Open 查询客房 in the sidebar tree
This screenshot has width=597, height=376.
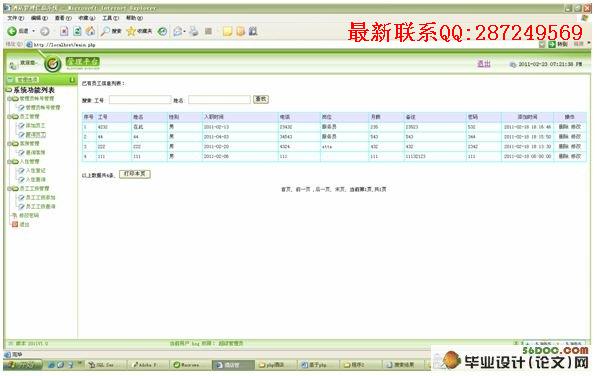pyautogui.click(x=36, y=153)
